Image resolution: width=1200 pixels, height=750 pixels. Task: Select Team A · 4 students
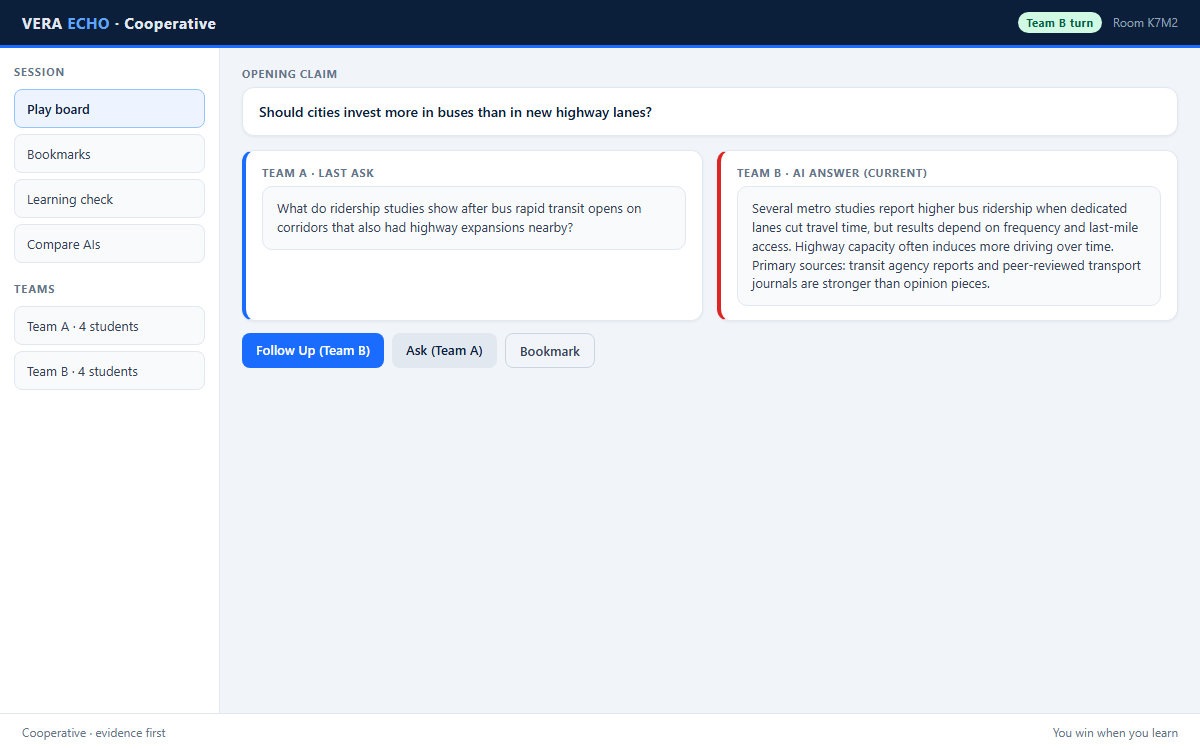coord(109,326)
